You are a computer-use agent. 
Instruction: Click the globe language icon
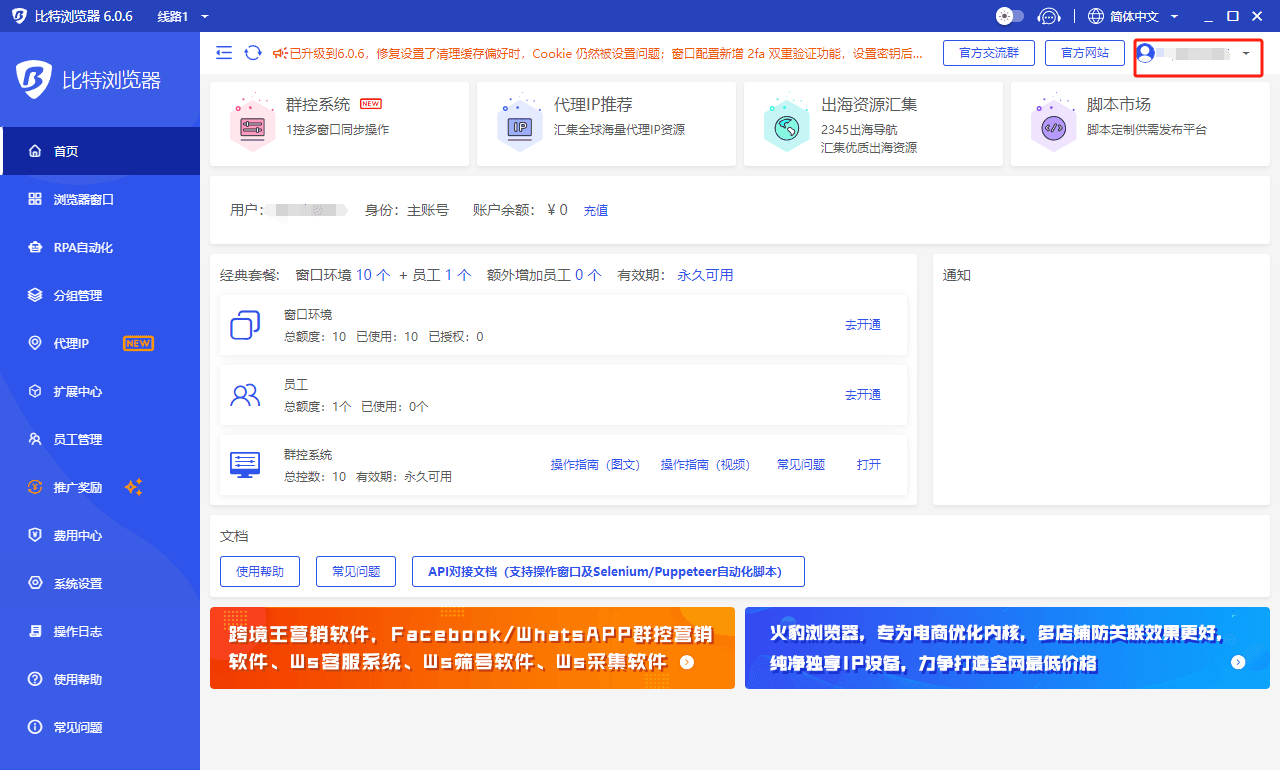point(1096,16)
